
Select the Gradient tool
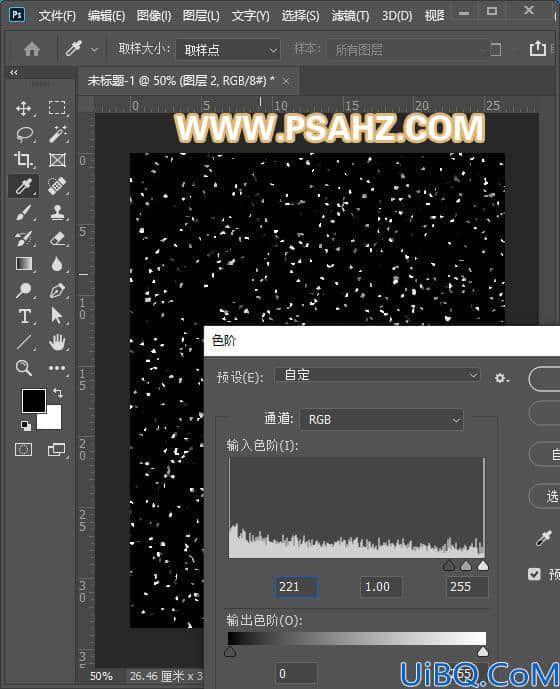[x=23, y=264]
